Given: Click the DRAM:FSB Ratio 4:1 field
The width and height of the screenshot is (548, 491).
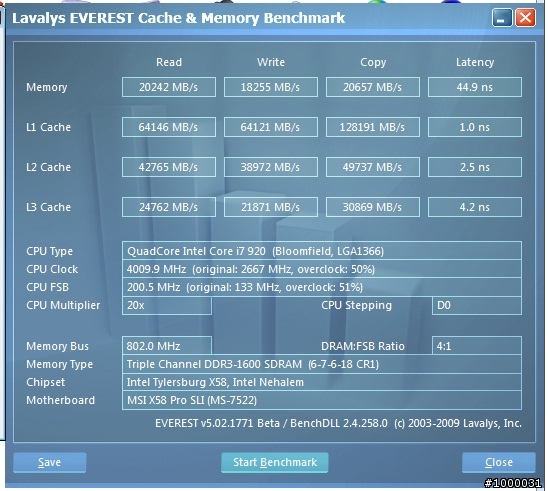Looking at the screenshot, I should pos(477,346).
